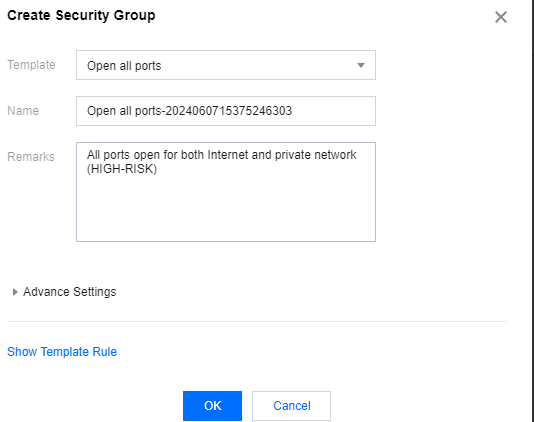Viewport: 534px width, 422px height.
Task: Click the Name field label
Action: tap(23, 111)
